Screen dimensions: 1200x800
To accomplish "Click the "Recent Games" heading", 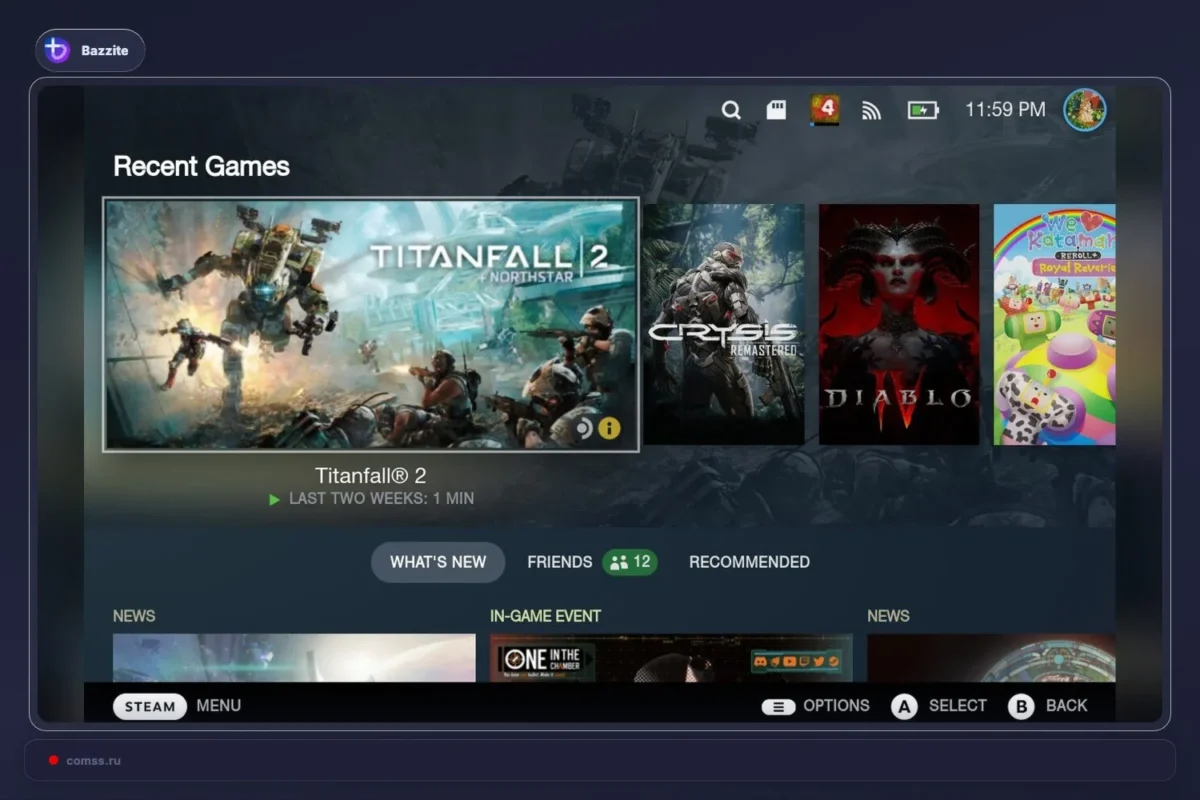I will pyautogui.click(x=202, y=166).
